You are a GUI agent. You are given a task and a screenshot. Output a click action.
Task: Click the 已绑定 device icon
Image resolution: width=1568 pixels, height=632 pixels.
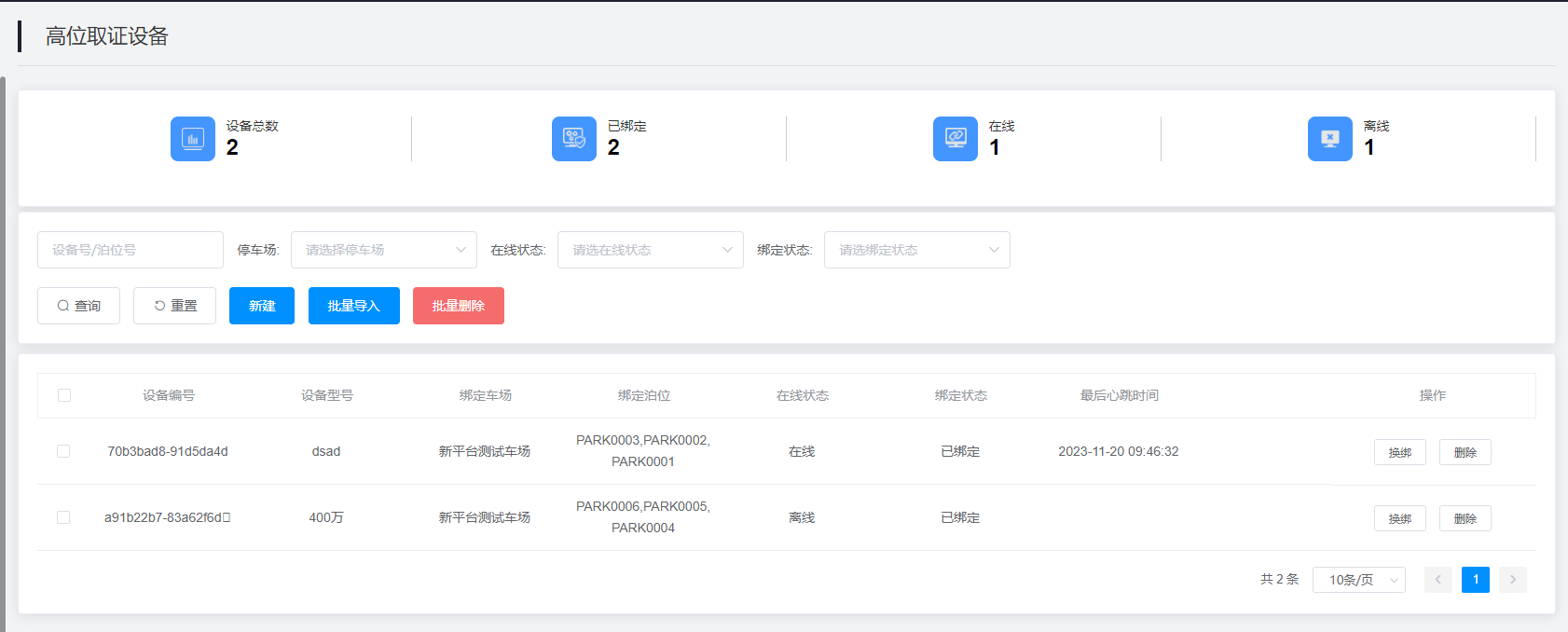574,139
